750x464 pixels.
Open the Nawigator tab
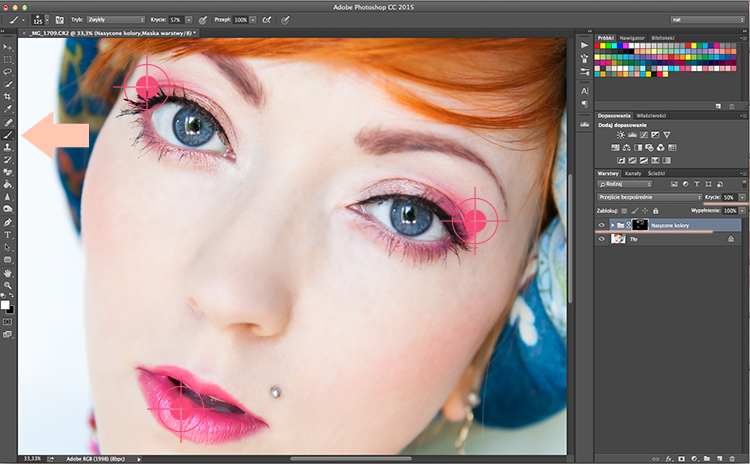pos(632,38)
